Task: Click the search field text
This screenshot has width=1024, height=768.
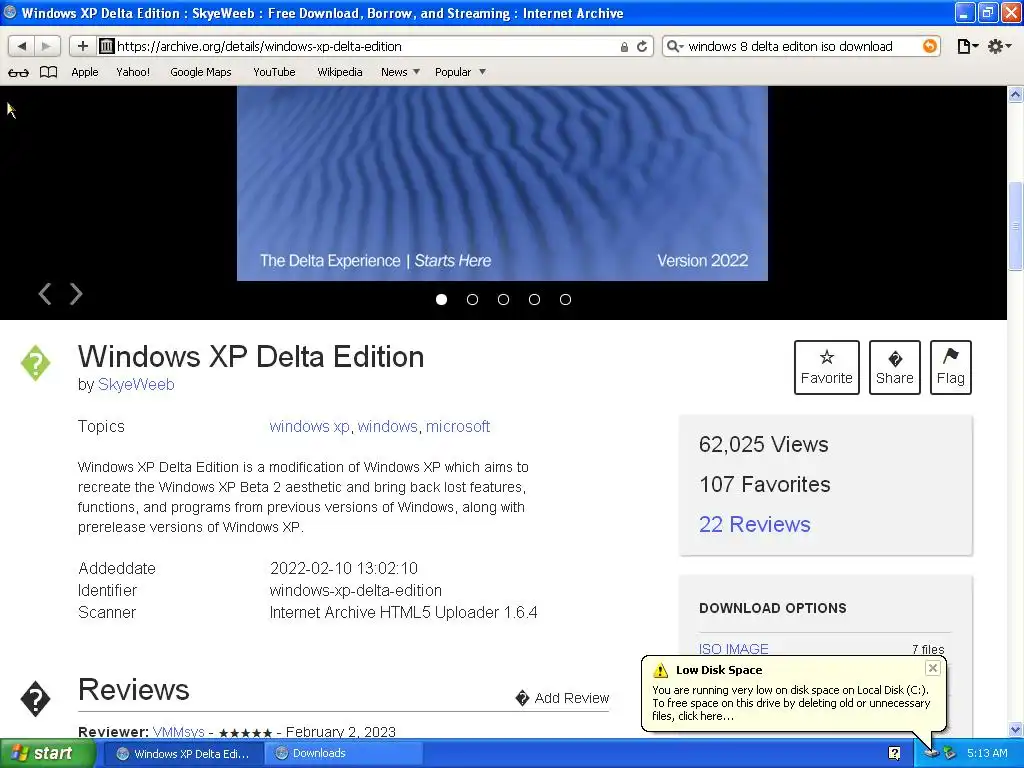Action: pyautogui.click(x=790, y=46)
